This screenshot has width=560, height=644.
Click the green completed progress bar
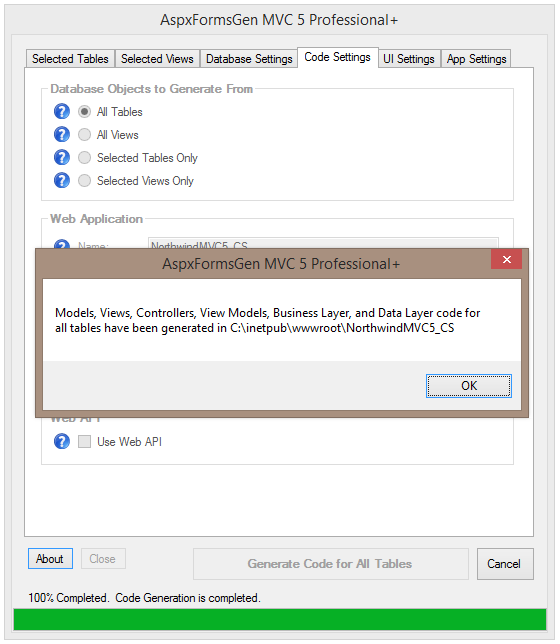click(x=280, y=619)
